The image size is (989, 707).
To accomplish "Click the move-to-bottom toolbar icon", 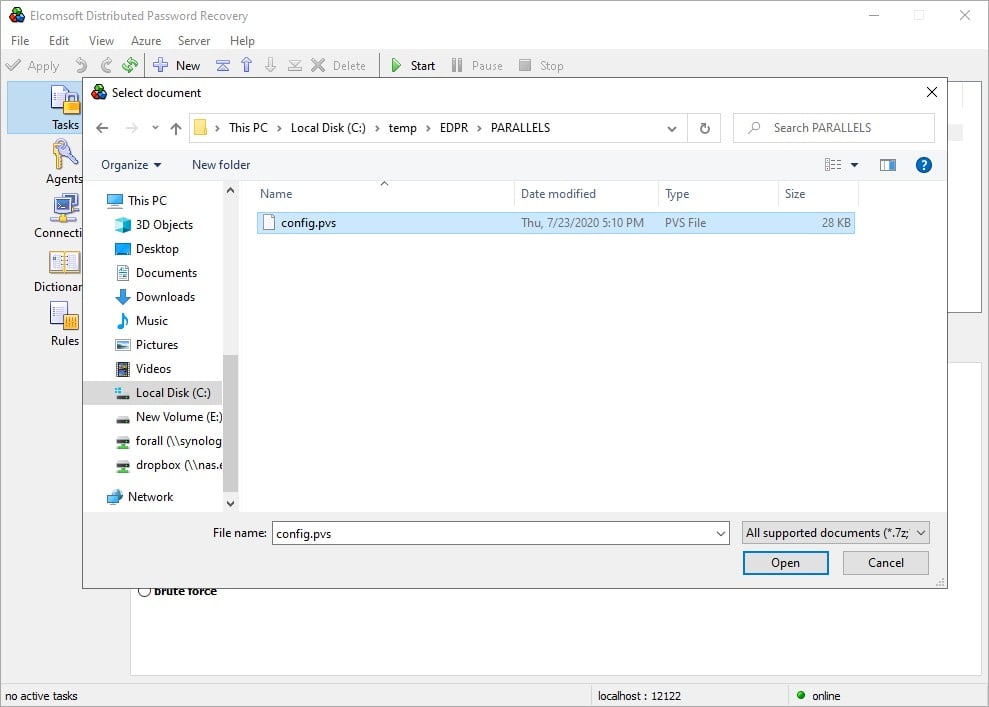I will pyautogui.click(x=295, y=65).
